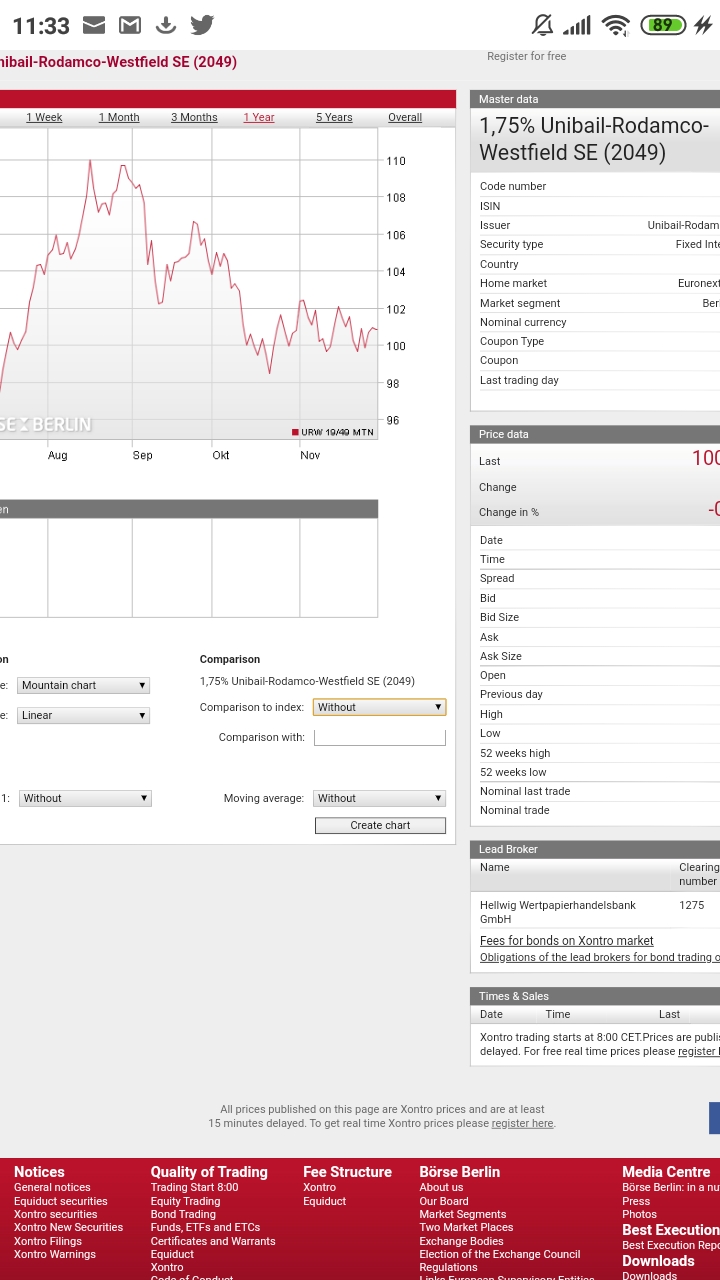Viewport: 720px width, 1280px height.
Task: Open the indicator 1 Without dropdown
Action: click(x=85, y=798)
